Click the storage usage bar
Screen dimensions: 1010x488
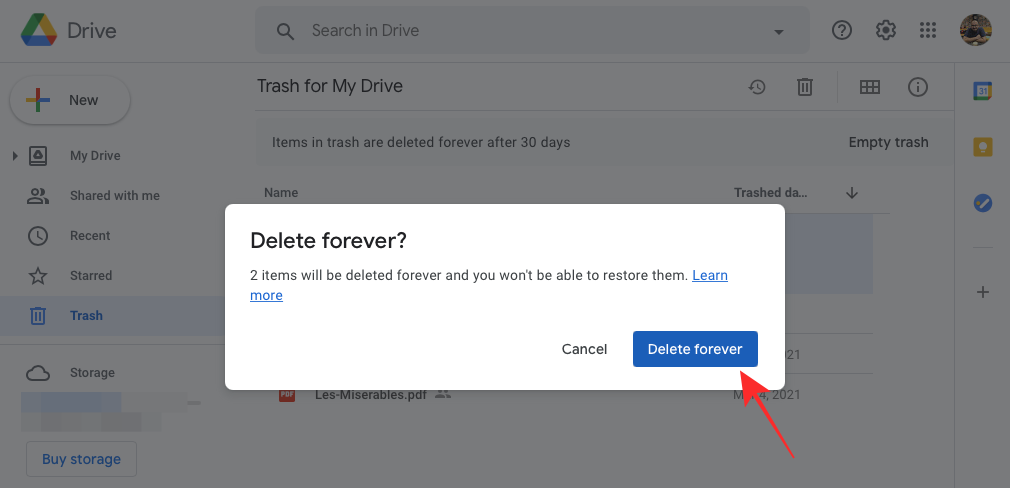click(x=111, y=403)
